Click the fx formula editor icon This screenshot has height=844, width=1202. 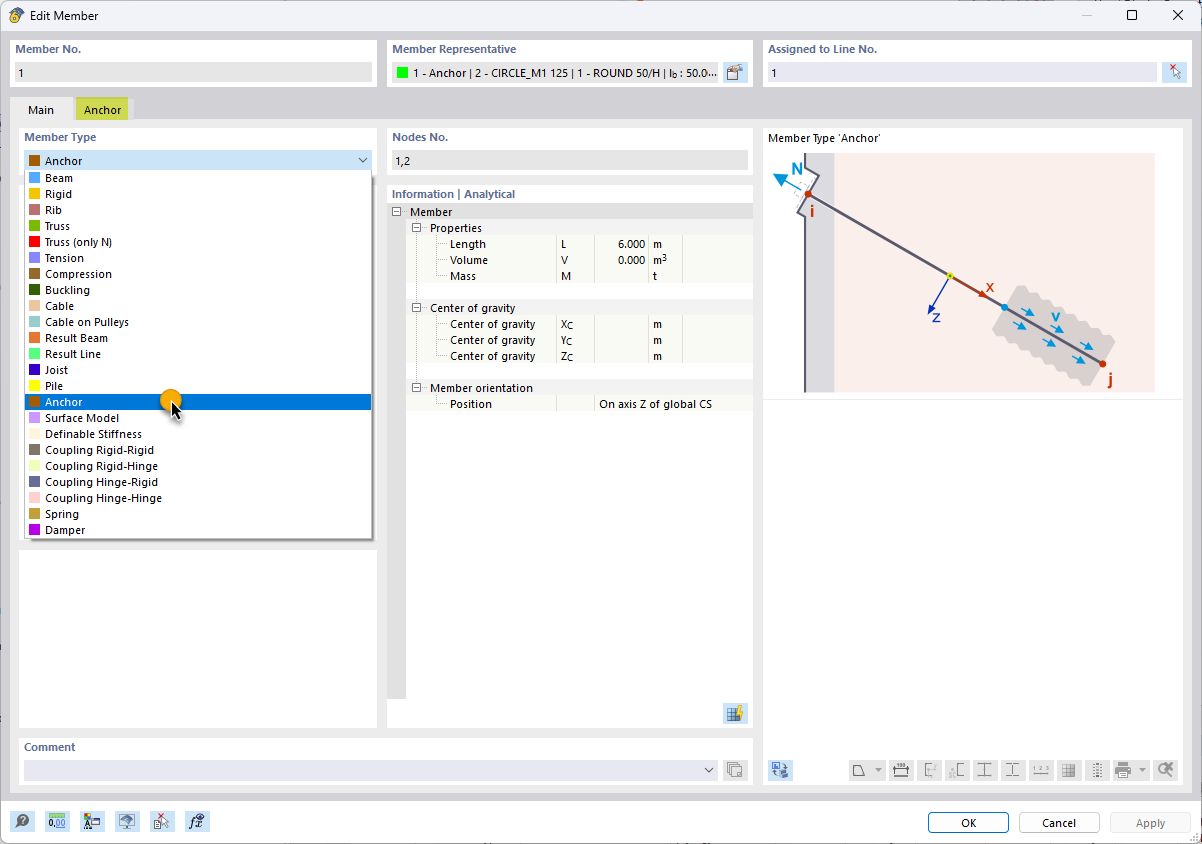pyautogui.click(x=197, y=821)
